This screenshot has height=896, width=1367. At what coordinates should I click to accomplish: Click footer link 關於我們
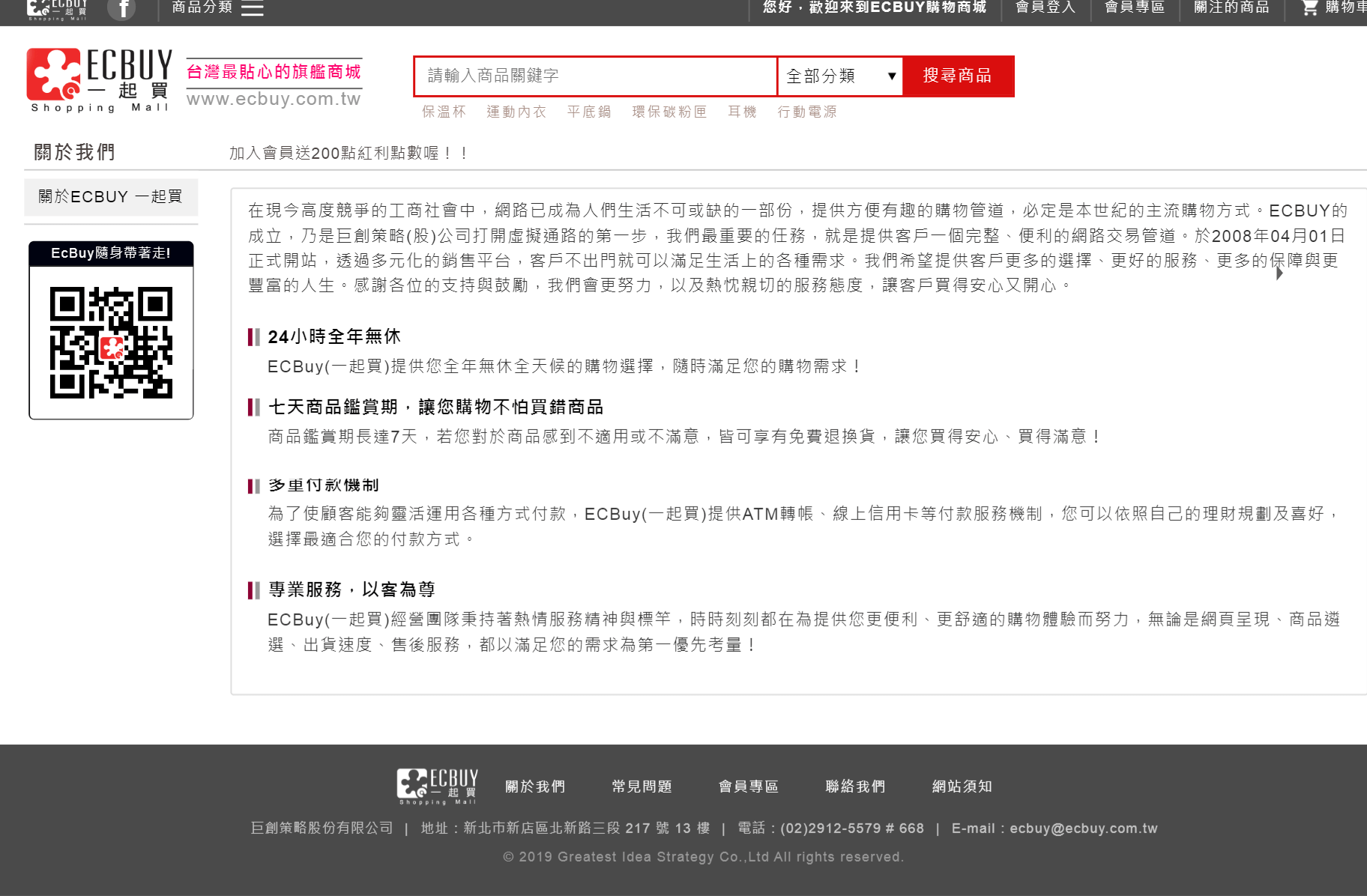click(535, 787)
